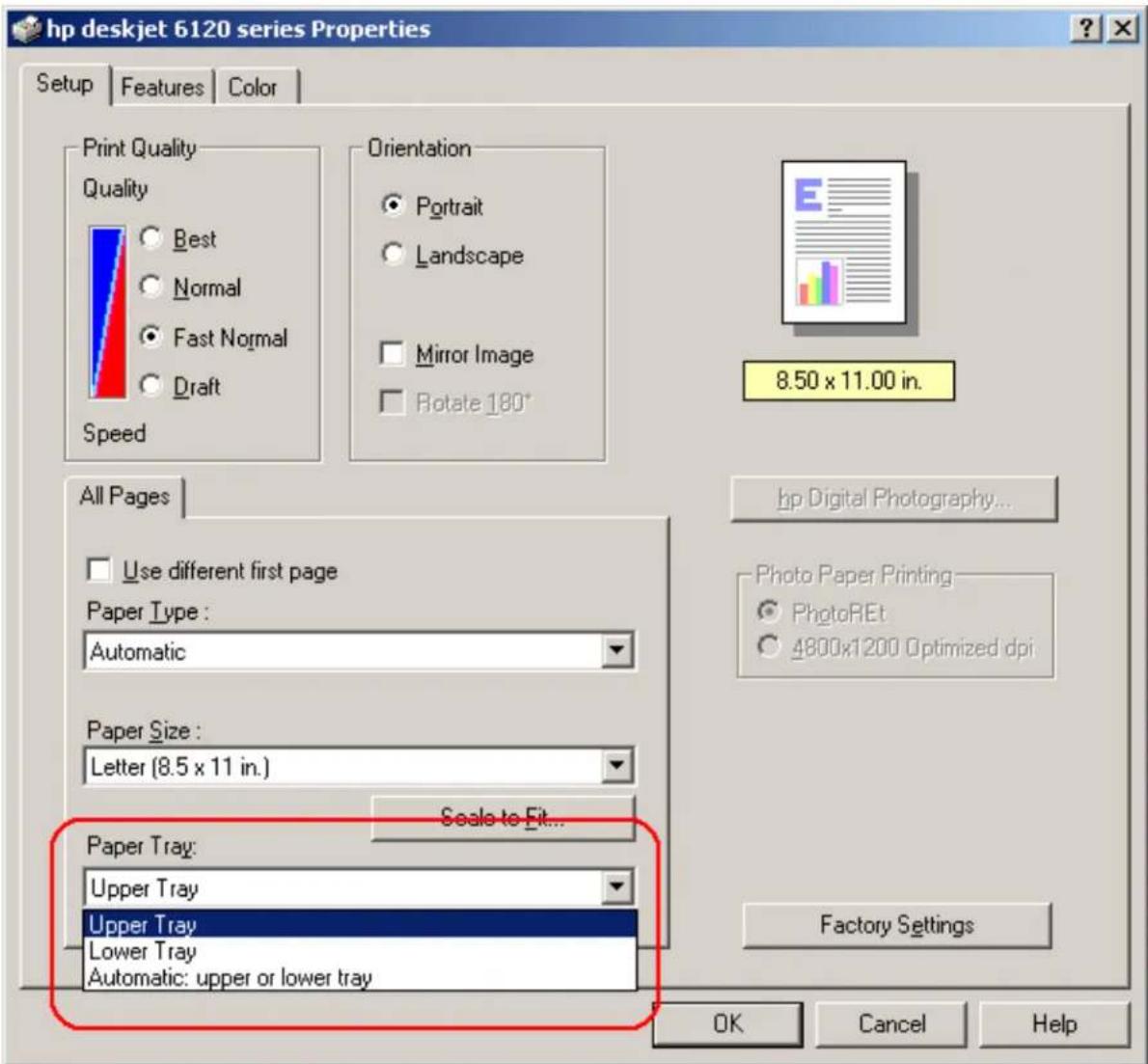
Task: Open hp Digital Photography settings
Action: 894,499
